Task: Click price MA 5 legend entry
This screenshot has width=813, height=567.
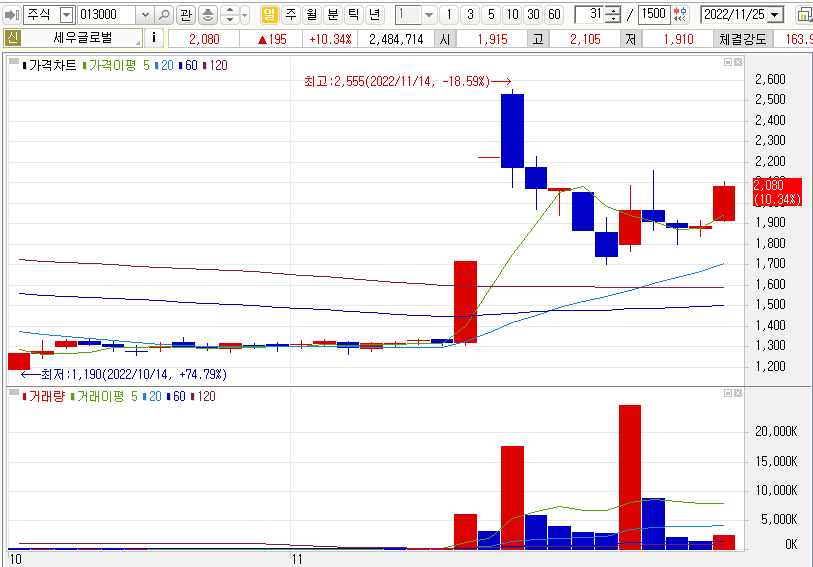Action: (146, 65)
